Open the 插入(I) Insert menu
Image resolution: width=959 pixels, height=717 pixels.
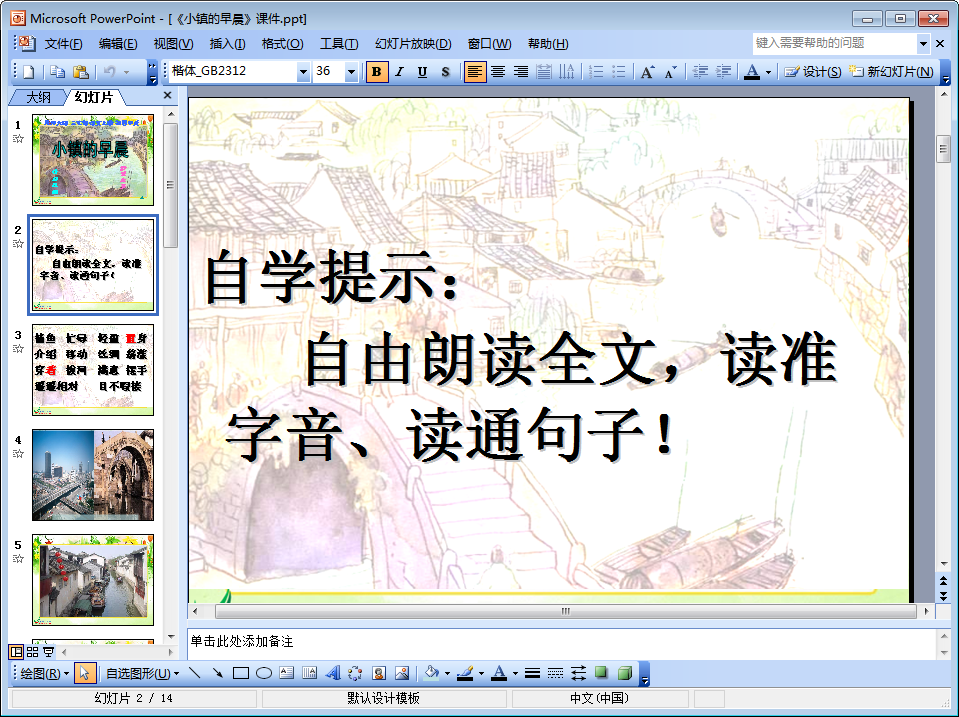point(227,44)
